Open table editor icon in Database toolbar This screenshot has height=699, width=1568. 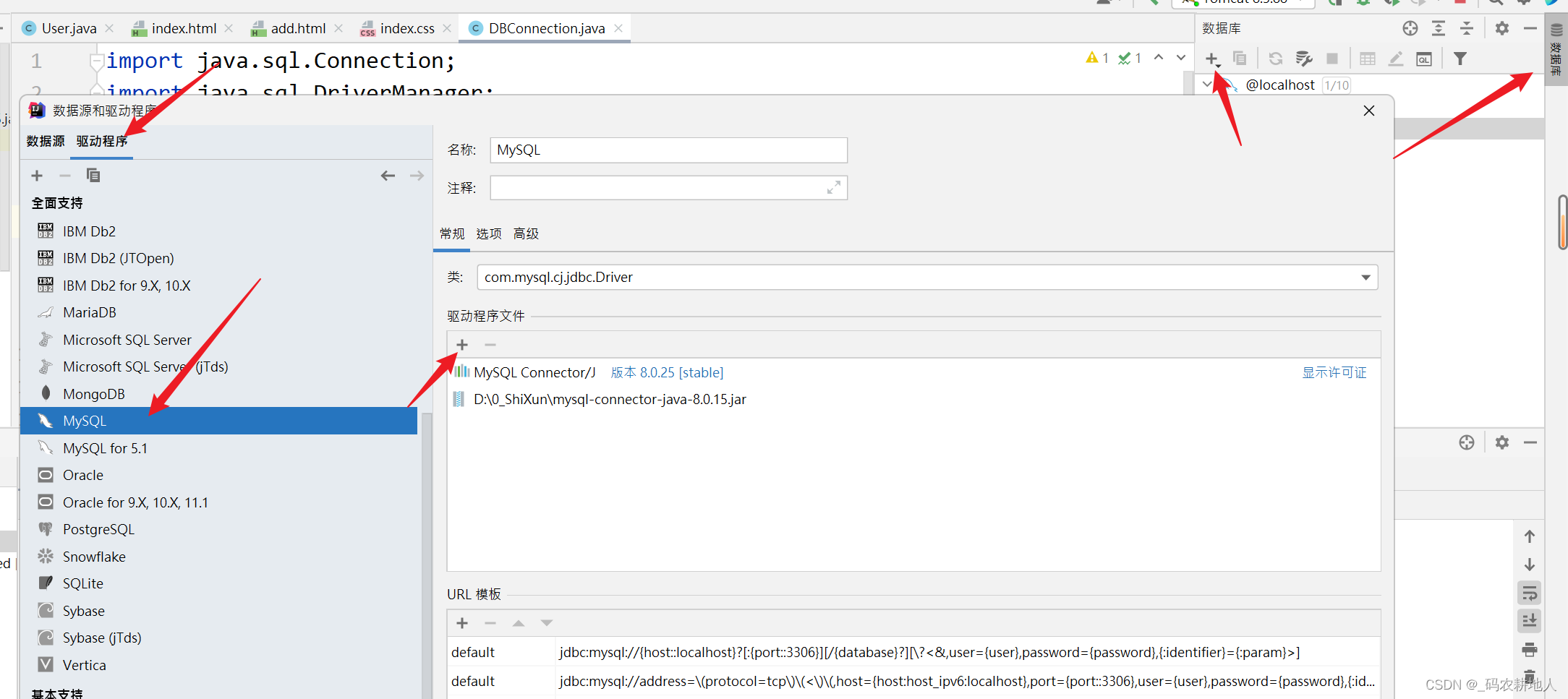pos(1368,59)
